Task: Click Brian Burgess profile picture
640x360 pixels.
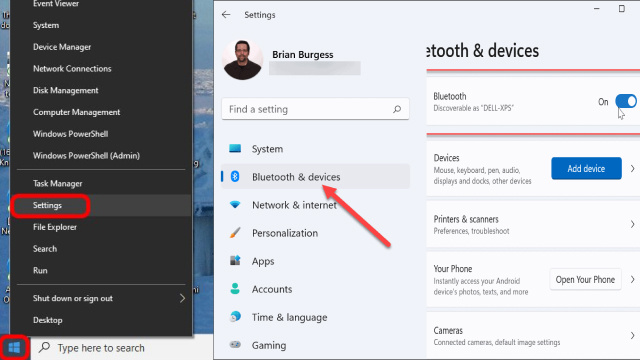Action: (x=242, y=60)
